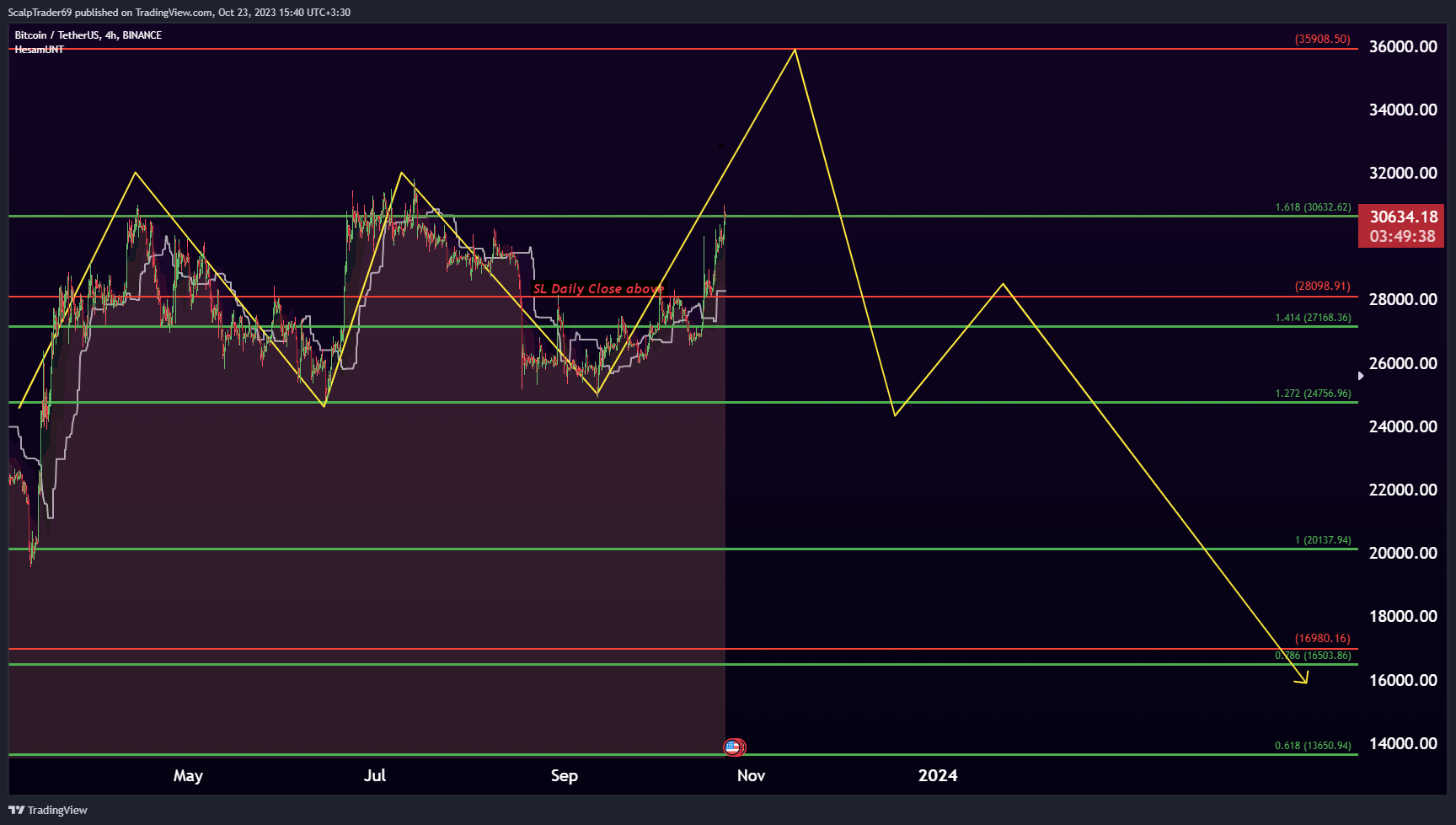Select the Bitcoin / TetherUS, 4h, BINANCE title
Screen dimensions: 1456x825
88,35
